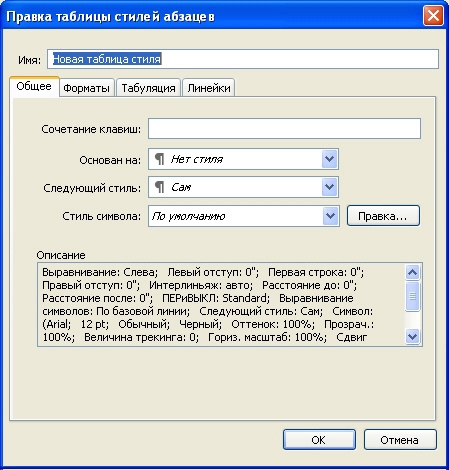The height and width of the screenshot is (470, 449).
Task: Click the description scrollbar down arrow
Action: (x=413, y=336)
